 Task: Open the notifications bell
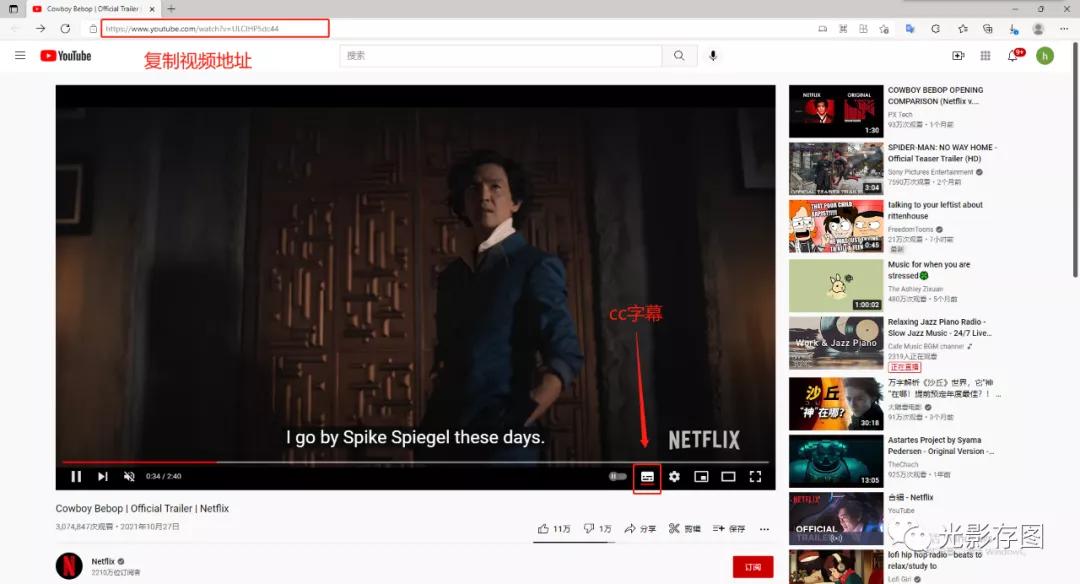tap(1013, 56)
